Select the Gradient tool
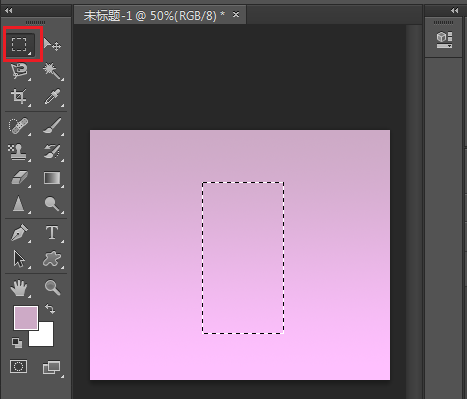Screen dimensions: 467x399 [52, 178]
